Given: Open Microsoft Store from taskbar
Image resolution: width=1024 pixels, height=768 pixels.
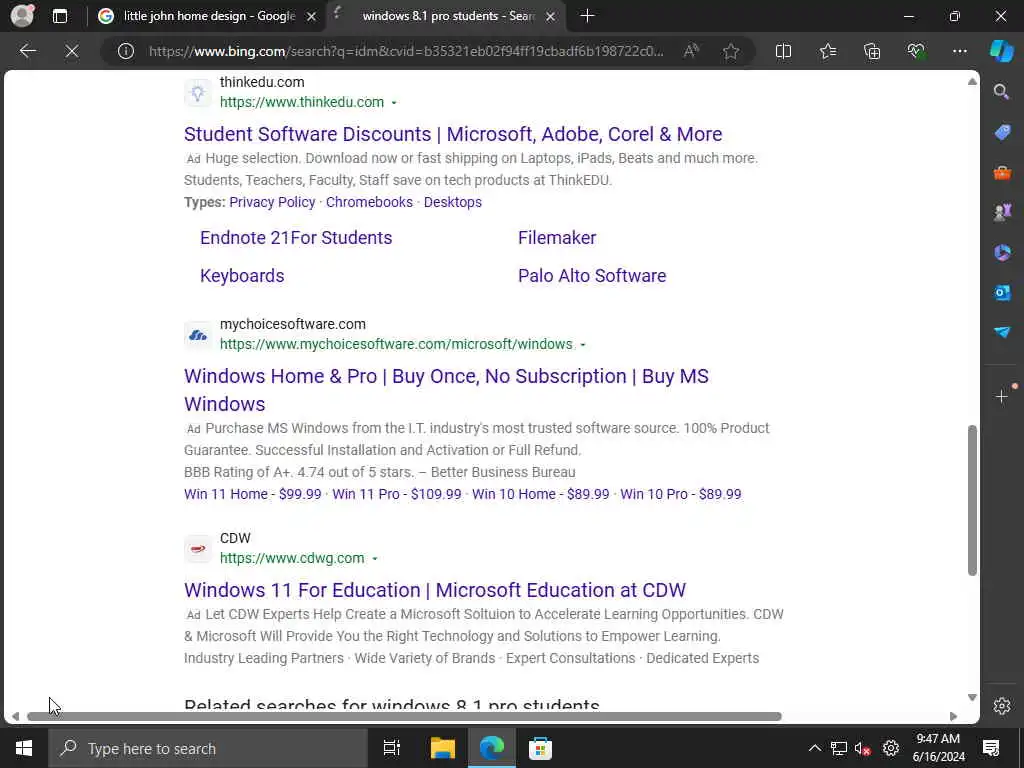Looking at the screenshot, I should (540, 748).
